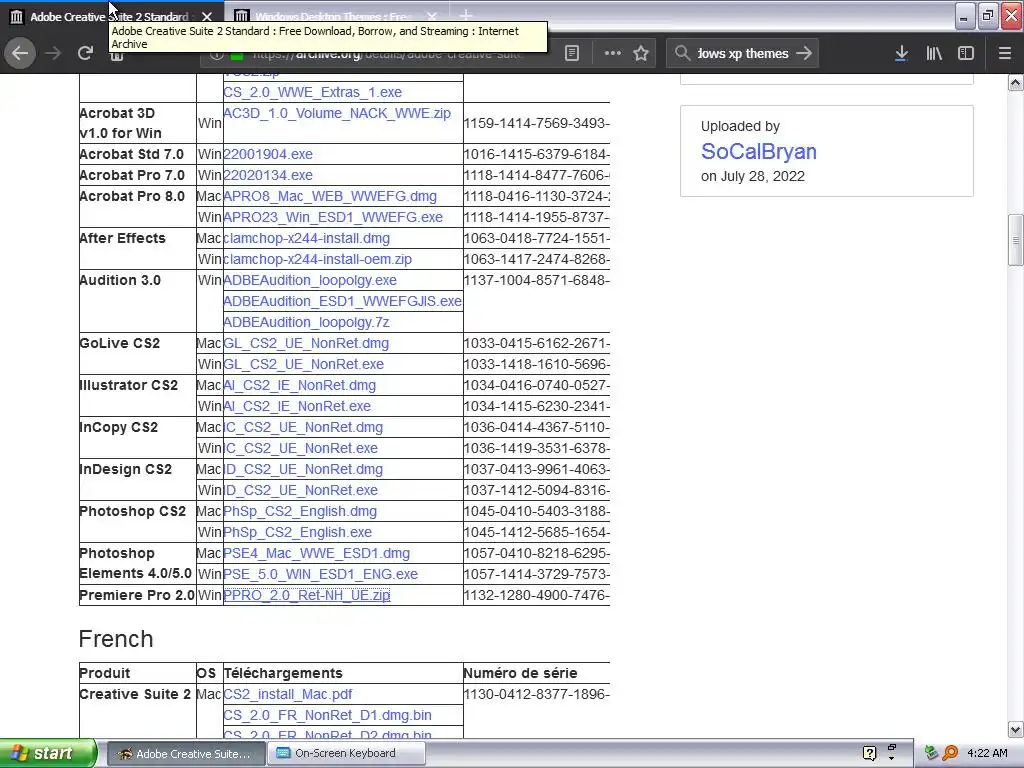Click the scrollbar down arrow
The width and height of the screenshot is (1024, 768).
point(1015,729)
